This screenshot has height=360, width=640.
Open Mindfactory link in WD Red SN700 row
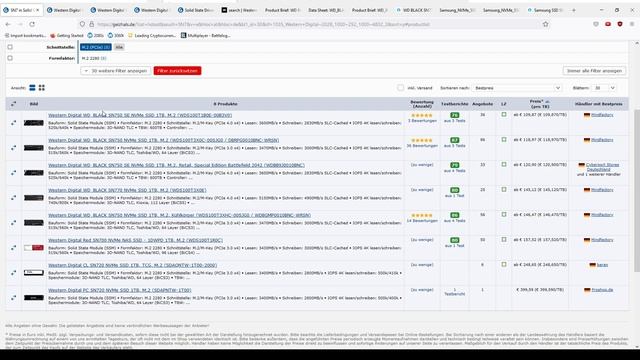pyautogui.click(x=602, y=240)
